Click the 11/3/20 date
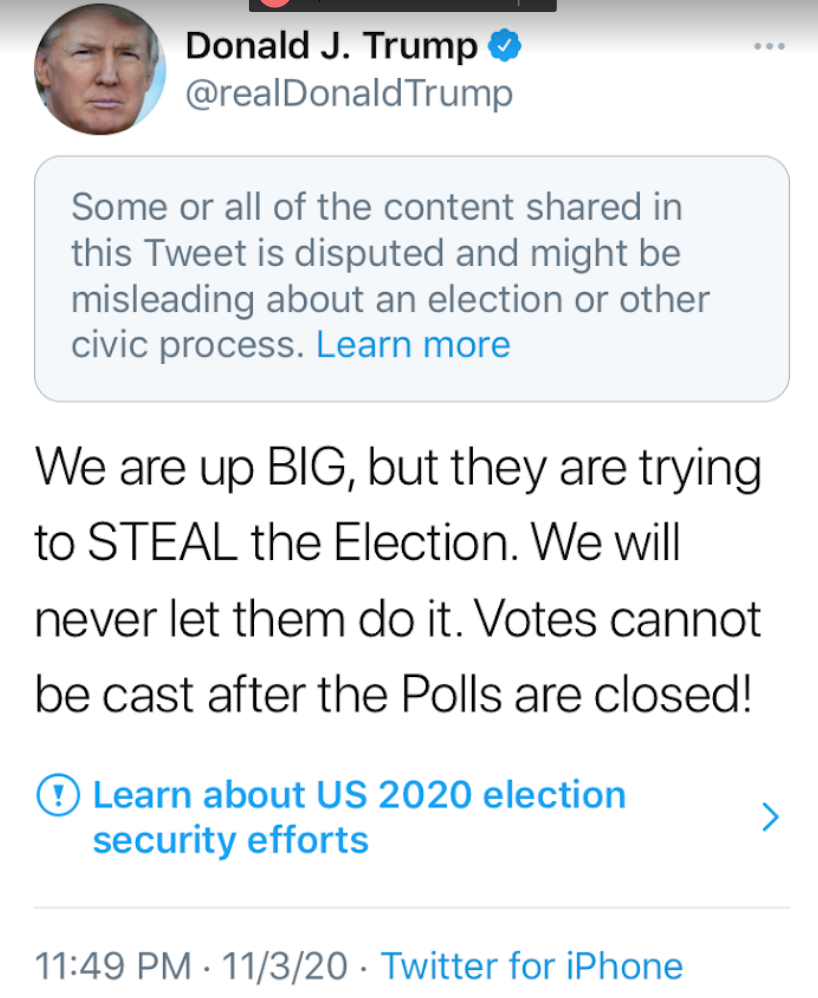This screenshot has height=998, width=818. coord(285,966)
